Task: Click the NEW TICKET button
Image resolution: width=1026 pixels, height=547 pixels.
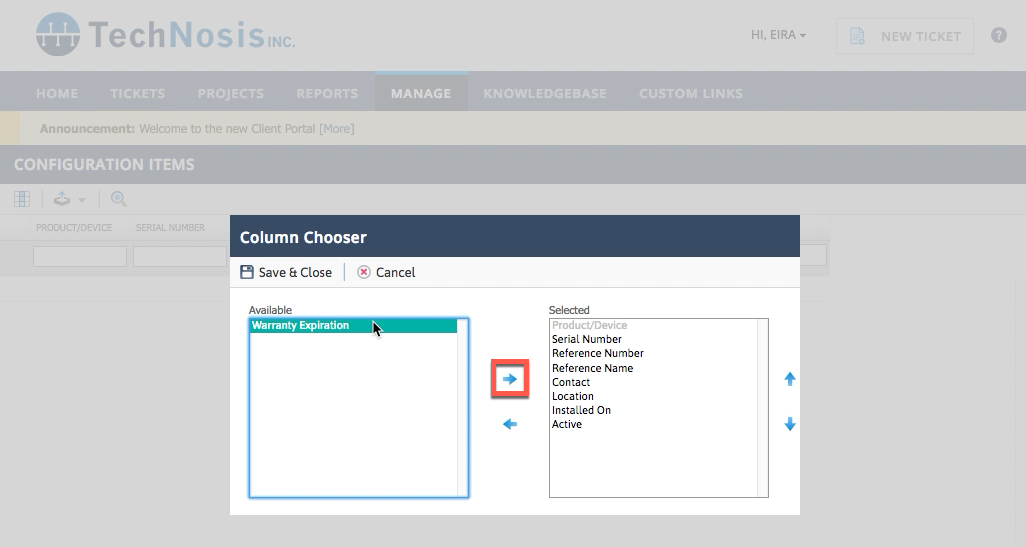Action: (904, 36)
